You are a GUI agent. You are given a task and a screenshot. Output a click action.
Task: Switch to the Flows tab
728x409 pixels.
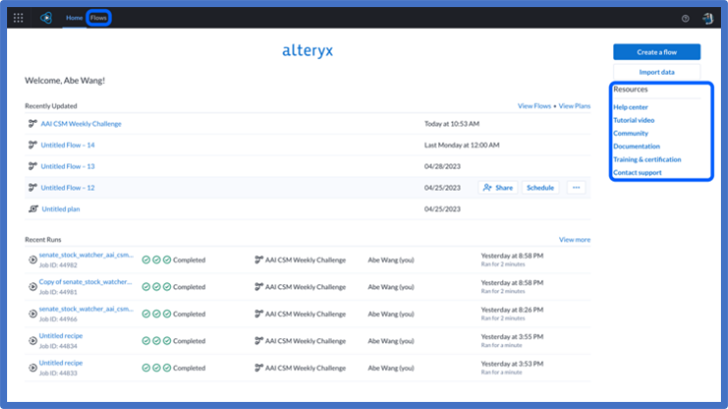(98, 18)
